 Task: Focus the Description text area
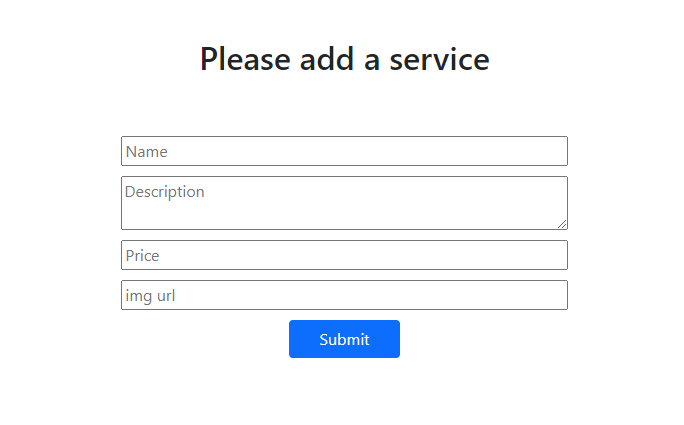point(344,203)
